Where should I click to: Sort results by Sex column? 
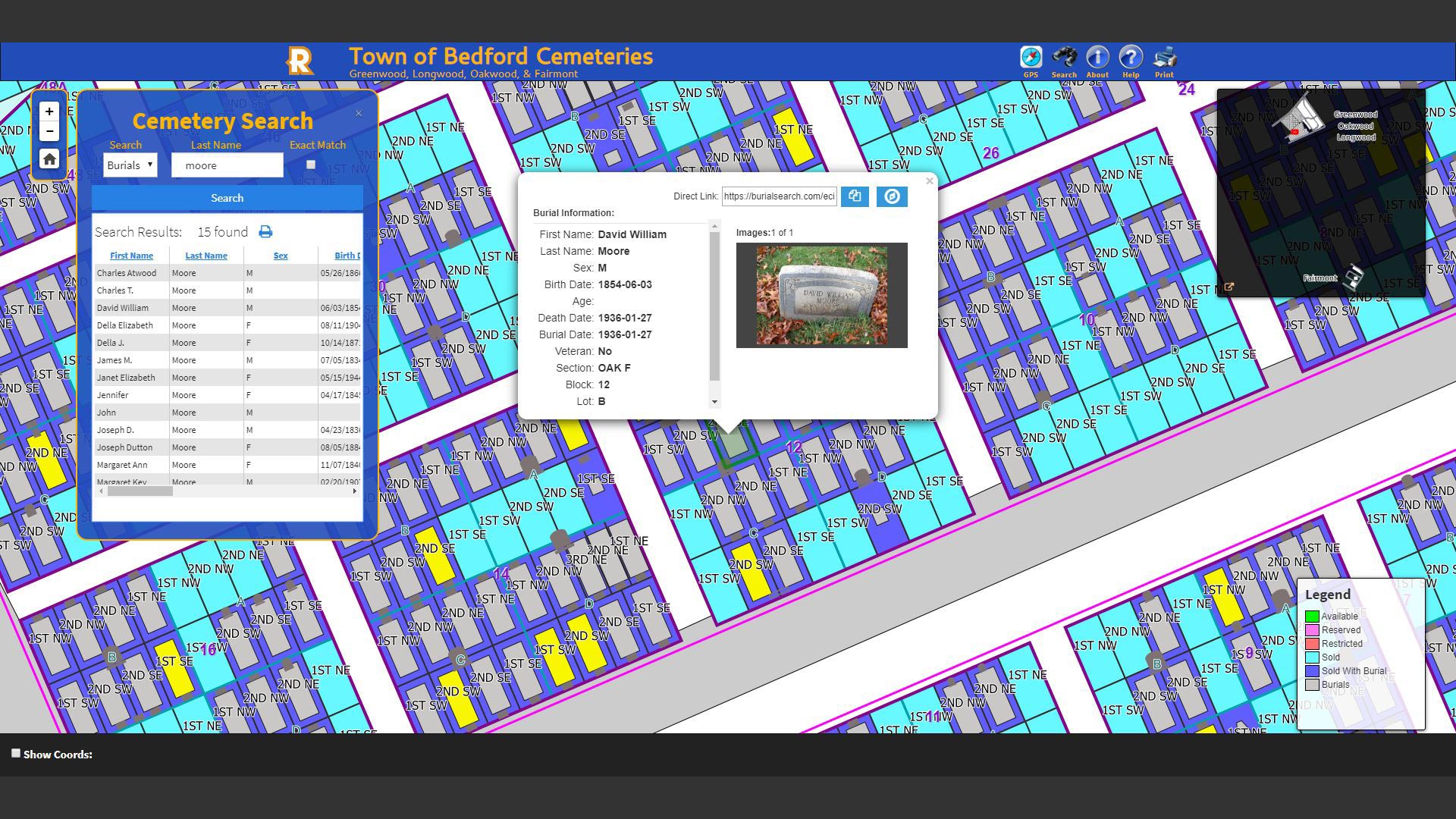pyautogui.click(x=281, y=256)
